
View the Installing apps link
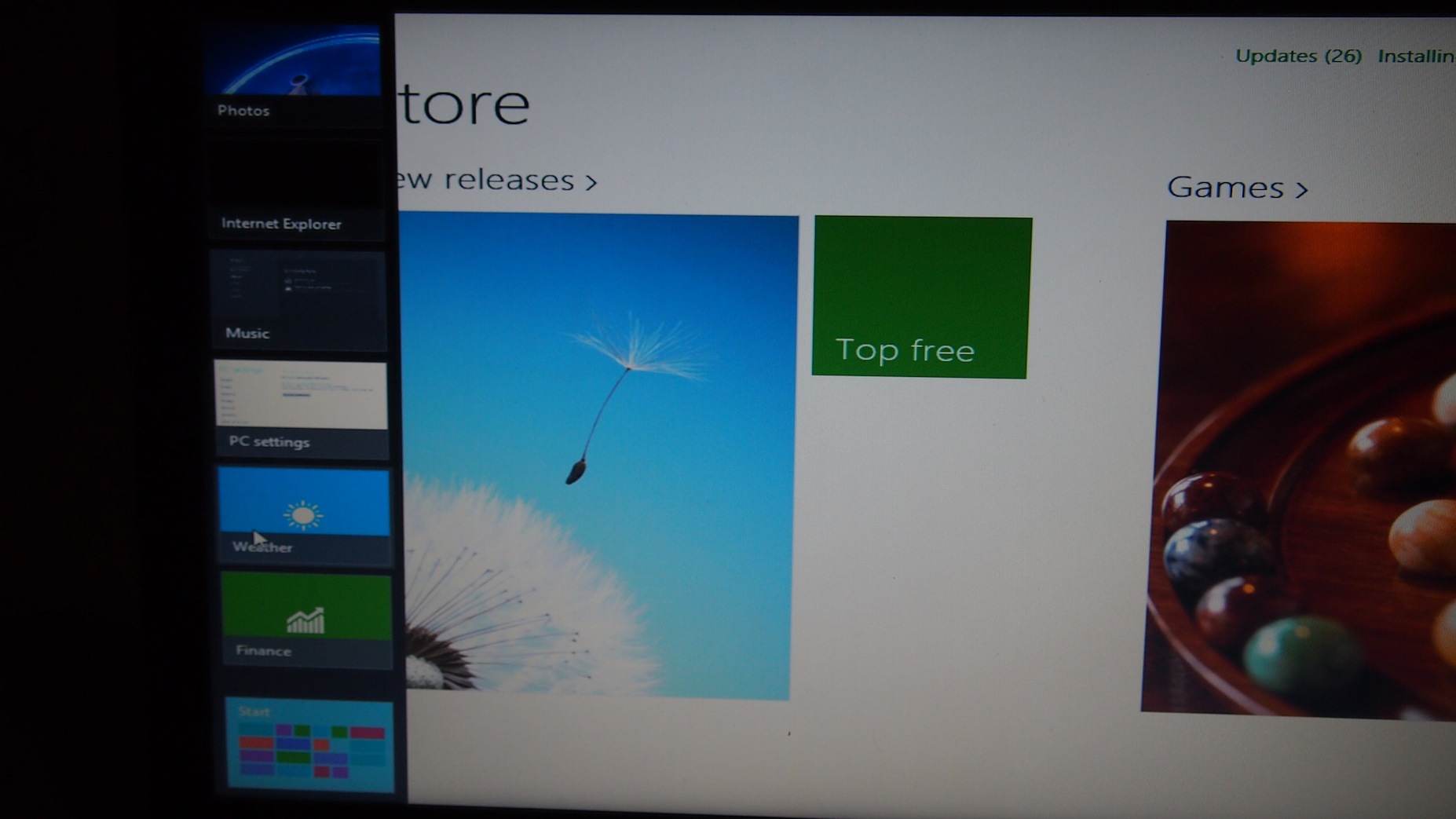[x=1416, y=57]
